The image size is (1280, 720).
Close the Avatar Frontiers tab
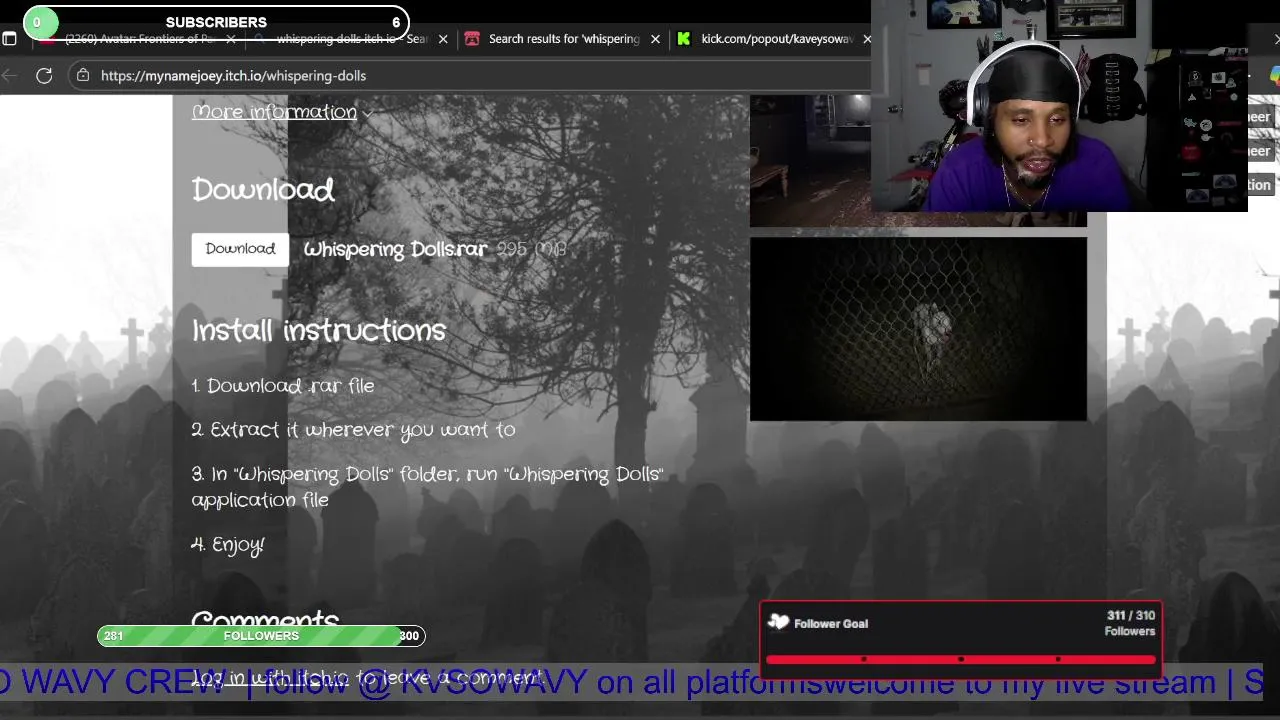231,39
